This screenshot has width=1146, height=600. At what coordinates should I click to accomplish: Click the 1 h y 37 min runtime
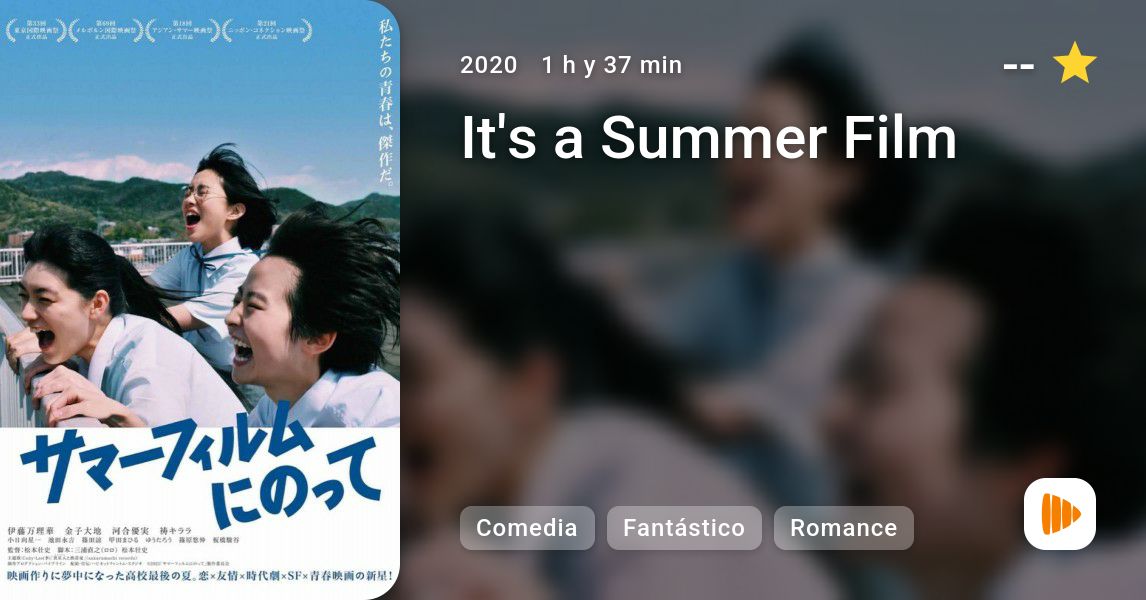(x=612, y=65)
